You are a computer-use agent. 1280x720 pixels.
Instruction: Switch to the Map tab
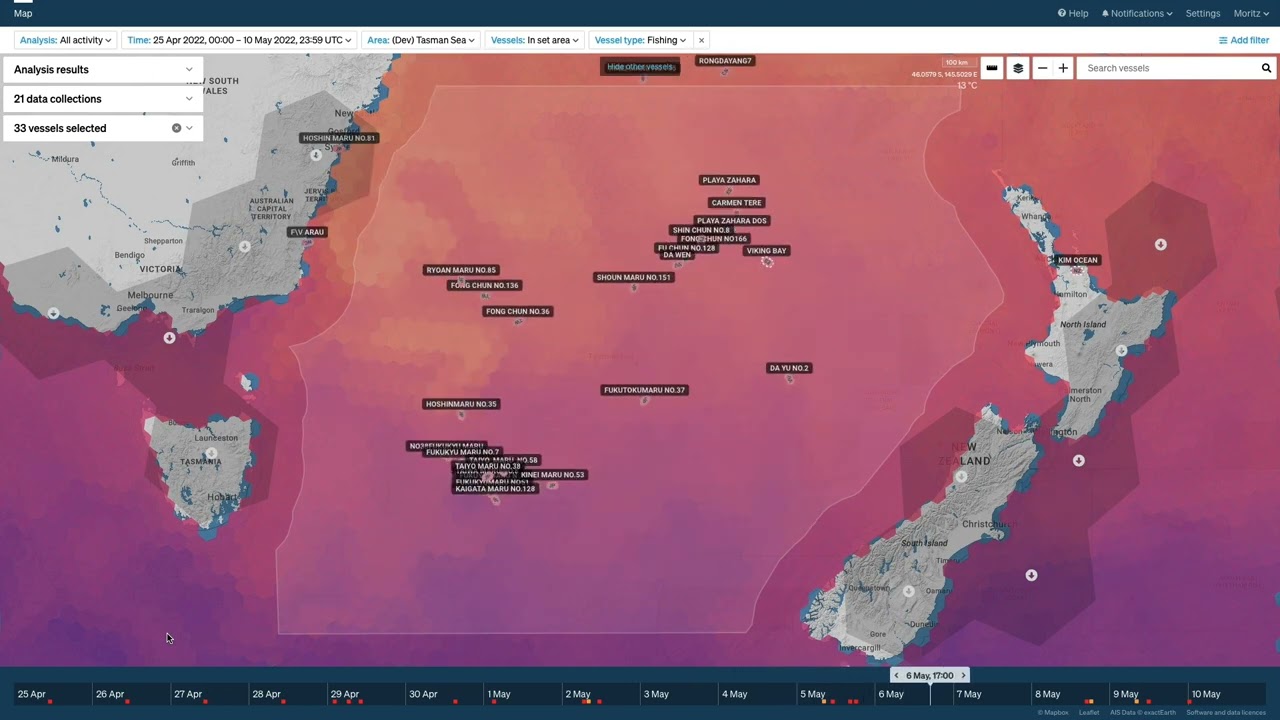click(x=23, y=13)
